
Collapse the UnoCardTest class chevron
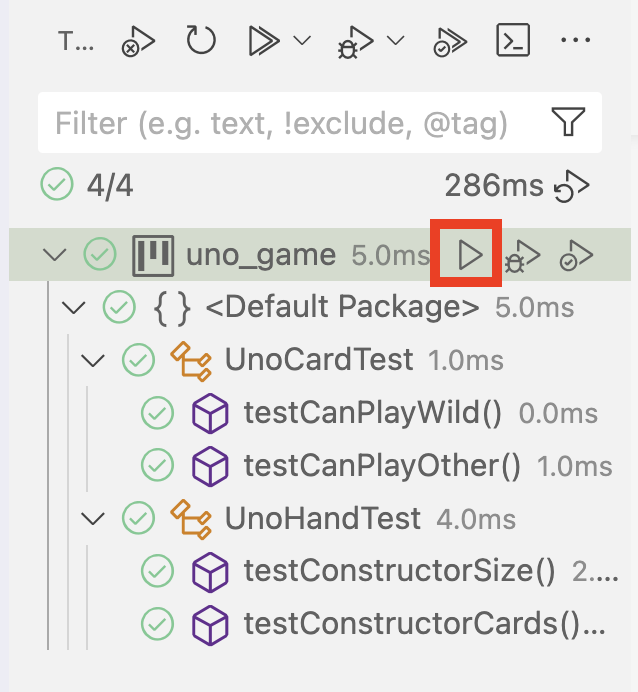[x=94, y=359]
